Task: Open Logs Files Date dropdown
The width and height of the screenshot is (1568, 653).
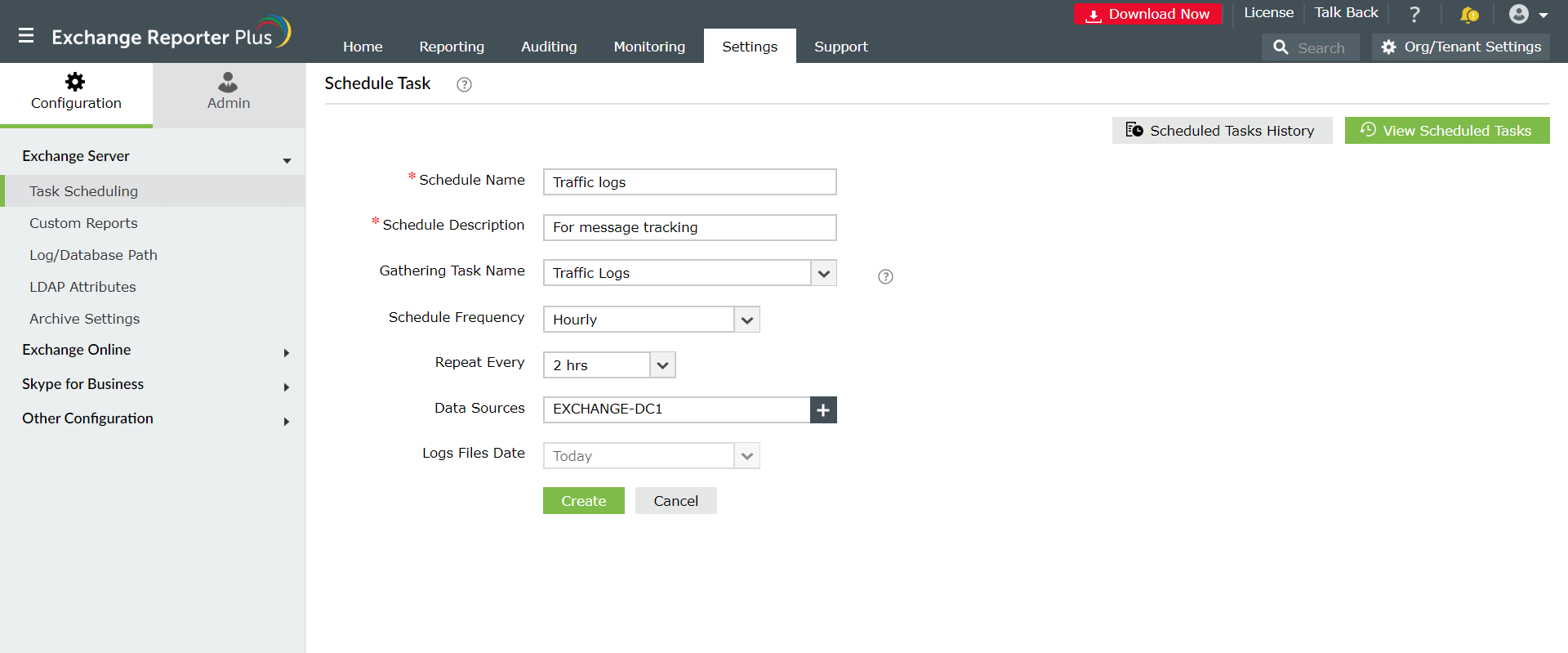Action: [x=747, y=456]
